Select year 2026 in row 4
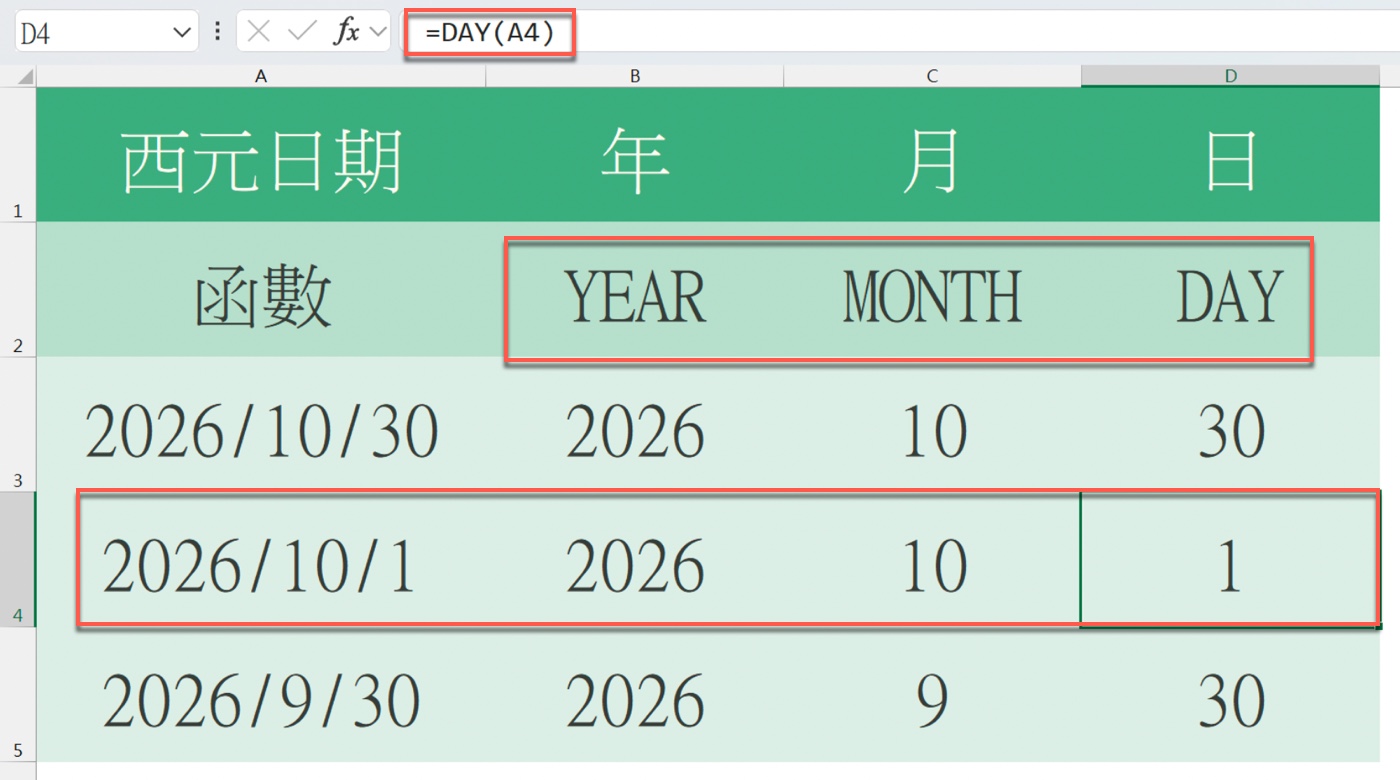This screenshot has height=780, width=1400. pyautogui.click(x=635, y=559)
